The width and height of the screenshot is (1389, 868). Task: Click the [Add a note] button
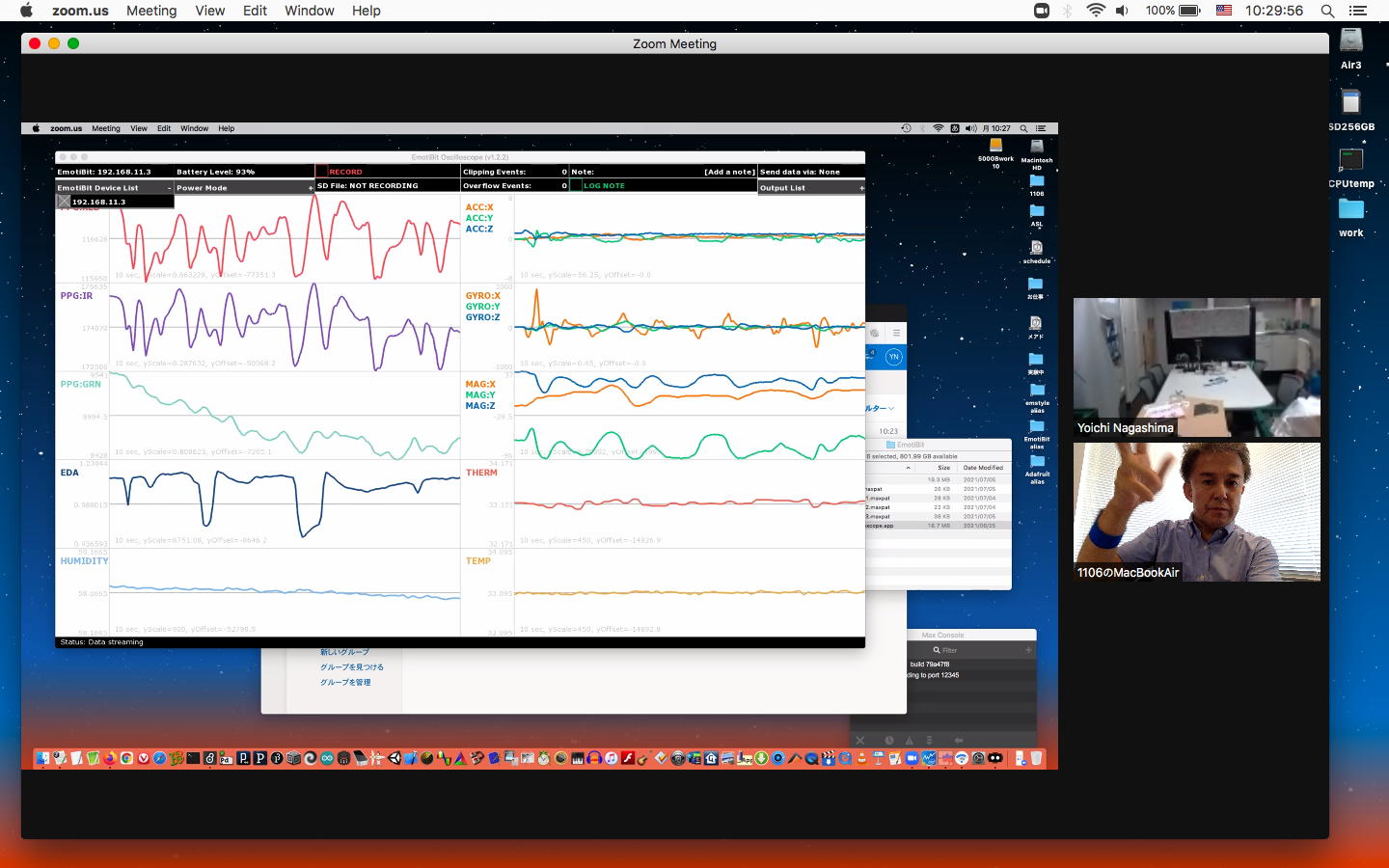click(x=729, y=172)
